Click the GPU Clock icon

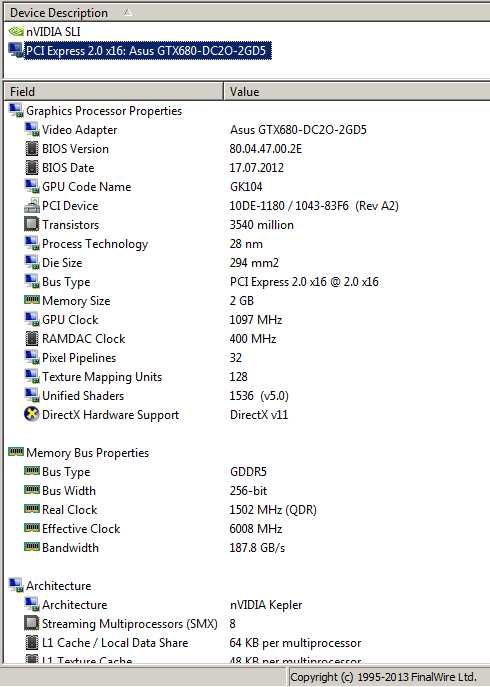click(x=32, y=319)
